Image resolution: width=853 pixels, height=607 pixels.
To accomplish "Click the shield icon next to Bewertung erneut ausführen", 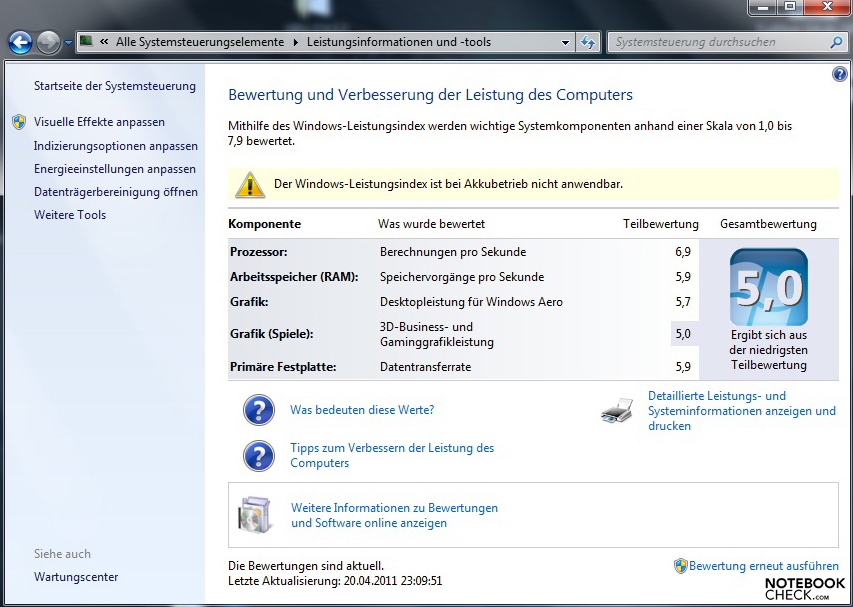I will point(680,566).
